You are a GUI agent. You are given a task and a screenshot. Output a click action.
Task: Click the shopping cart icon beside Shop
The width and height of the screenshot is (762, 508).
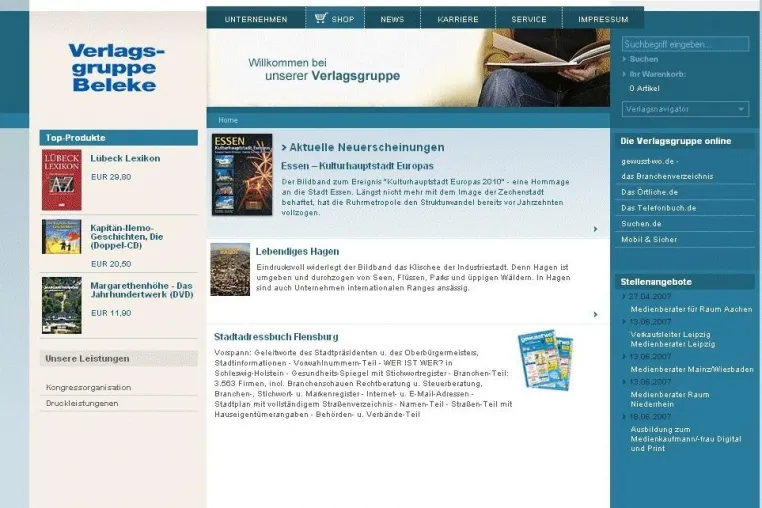click(321, 18)
